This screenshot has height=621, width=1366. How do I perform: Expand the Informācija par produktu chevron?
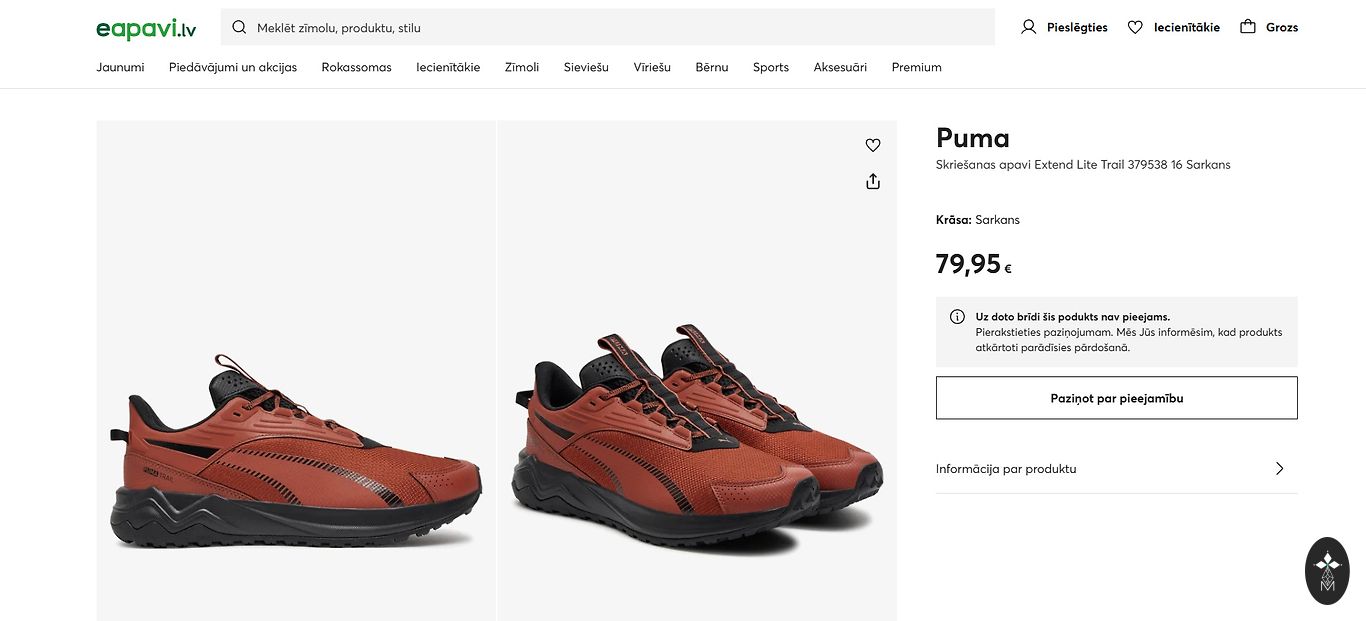point(1279,468)
